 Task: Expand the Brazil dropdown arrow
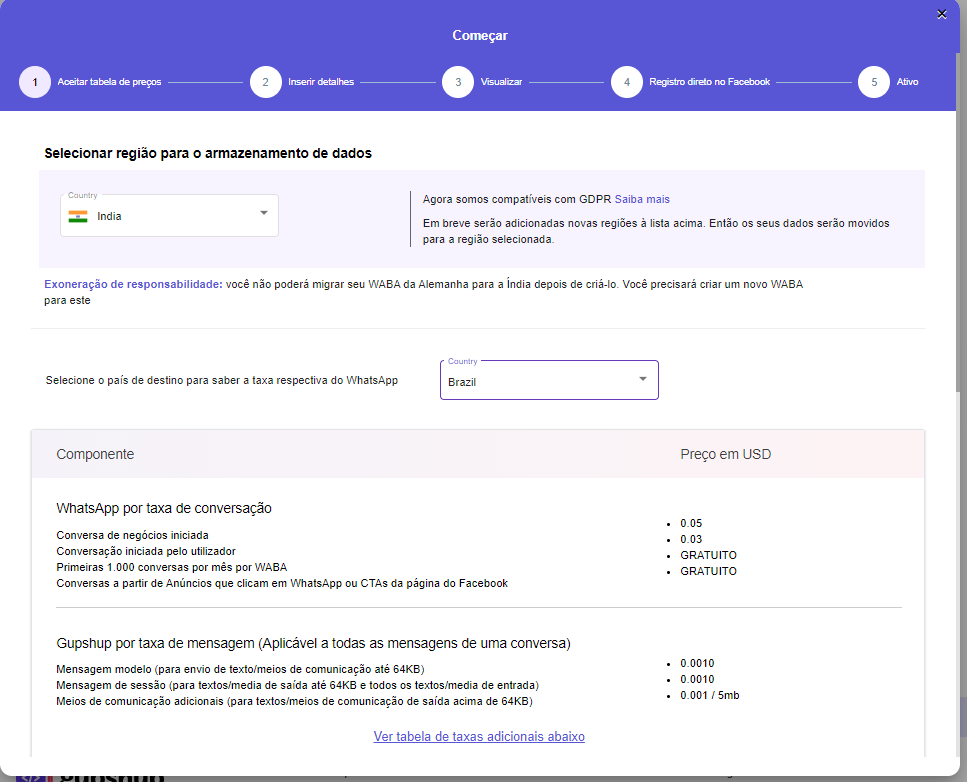(x=643, y=379)
